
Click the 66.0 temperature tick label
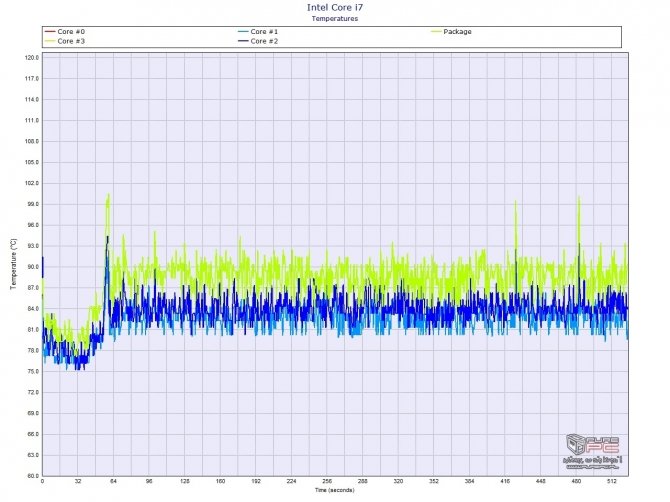tap(32, 434)
